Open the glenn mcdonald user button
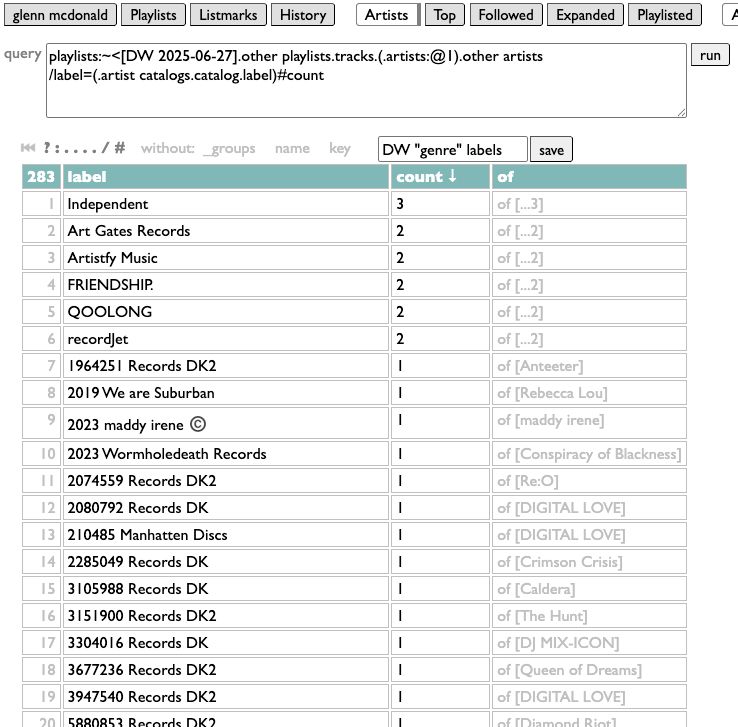 pos(60,15)
